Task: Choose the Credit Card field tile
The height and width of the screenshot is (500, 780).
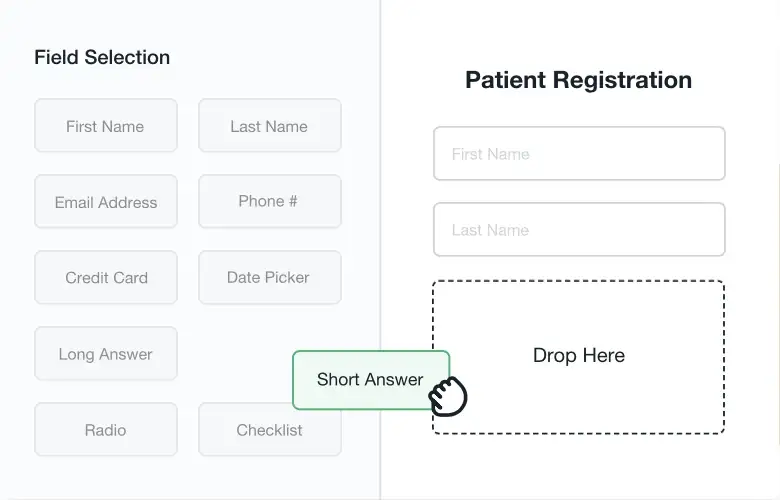Action: click(106, 278)
